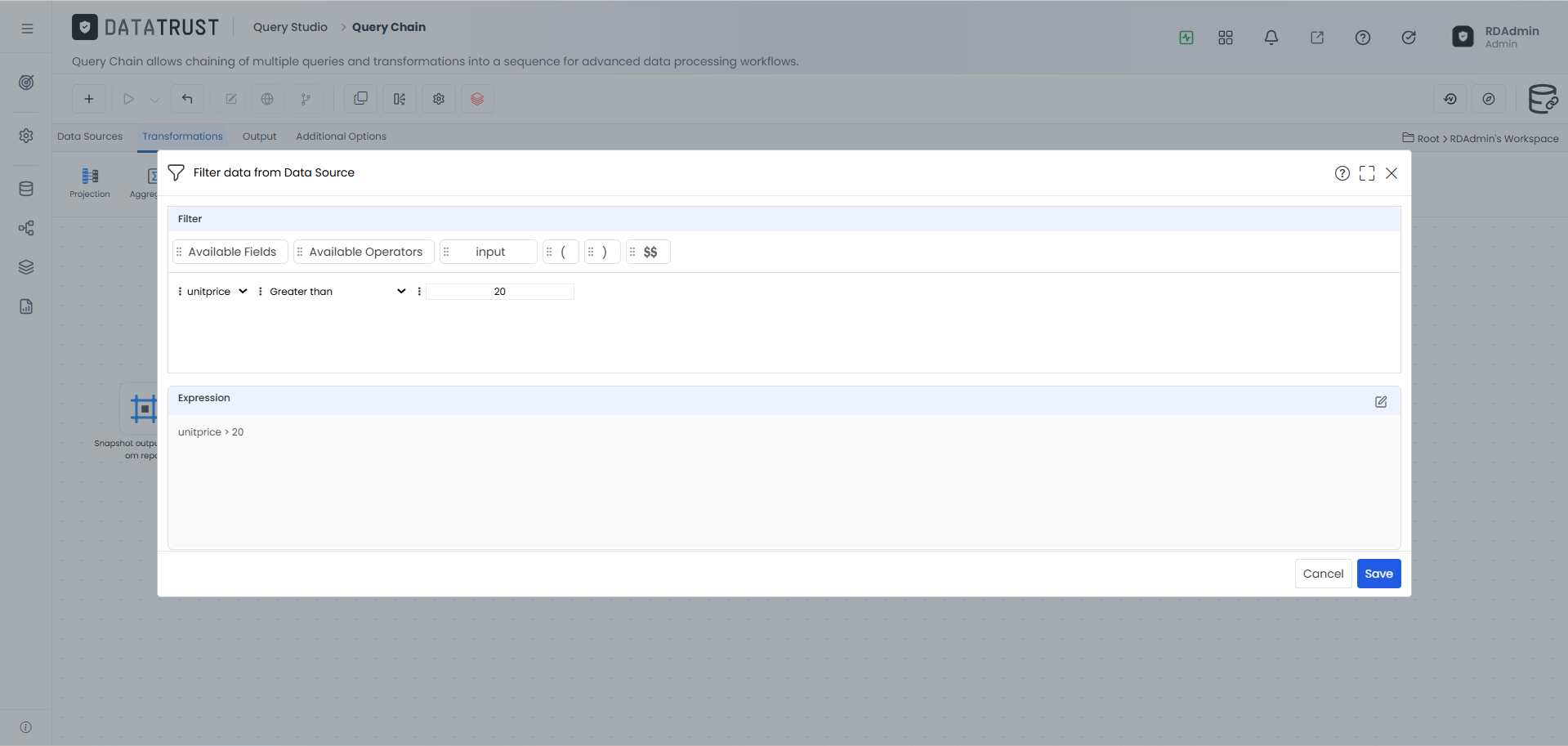
Task: Click the external link icon in header
Action: pos(1317,38)
